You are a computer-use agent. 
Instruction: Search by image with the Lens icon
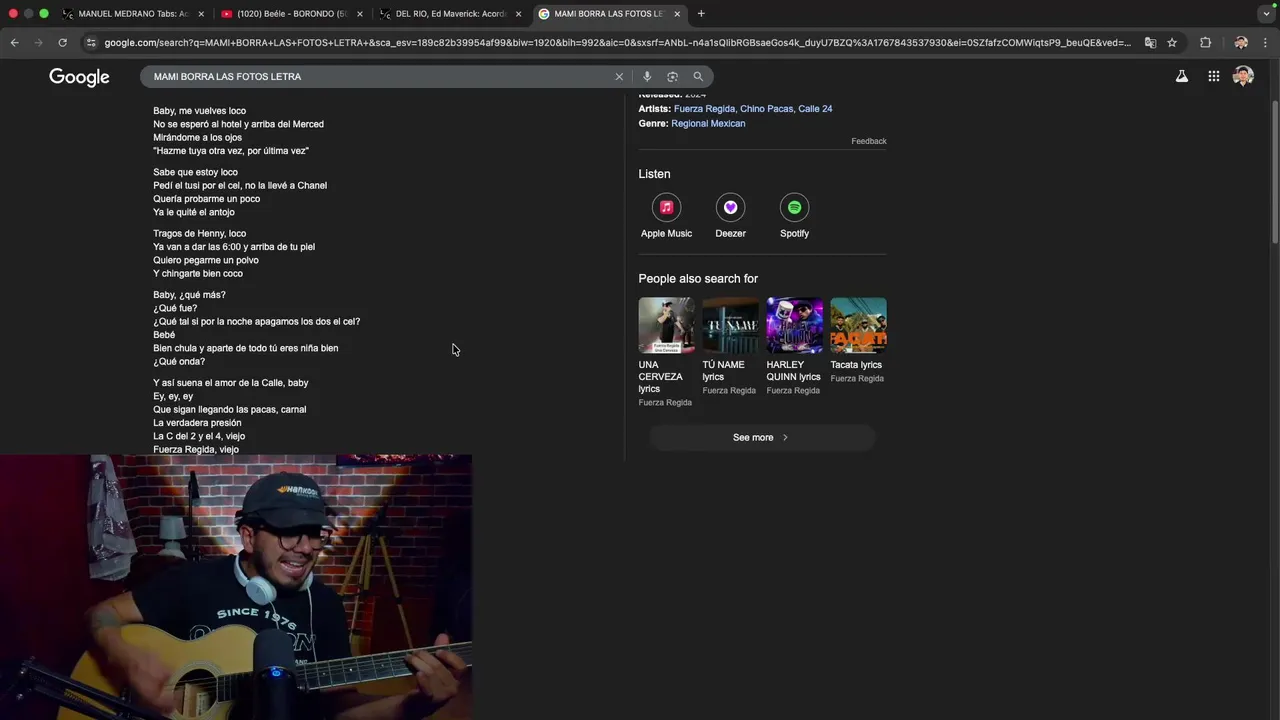click(x=672, y=76)
